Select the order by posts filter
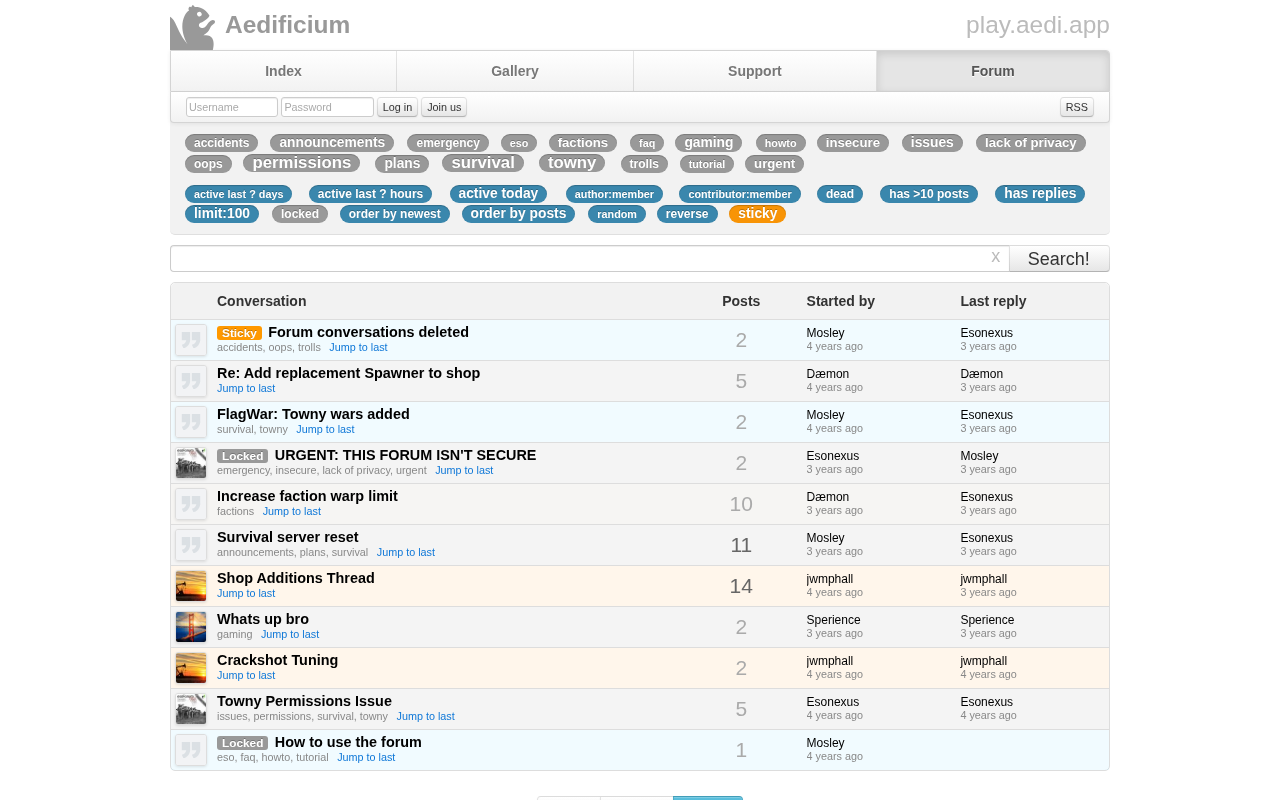This screenshot has height=800, width=1280. coord(518,214)
